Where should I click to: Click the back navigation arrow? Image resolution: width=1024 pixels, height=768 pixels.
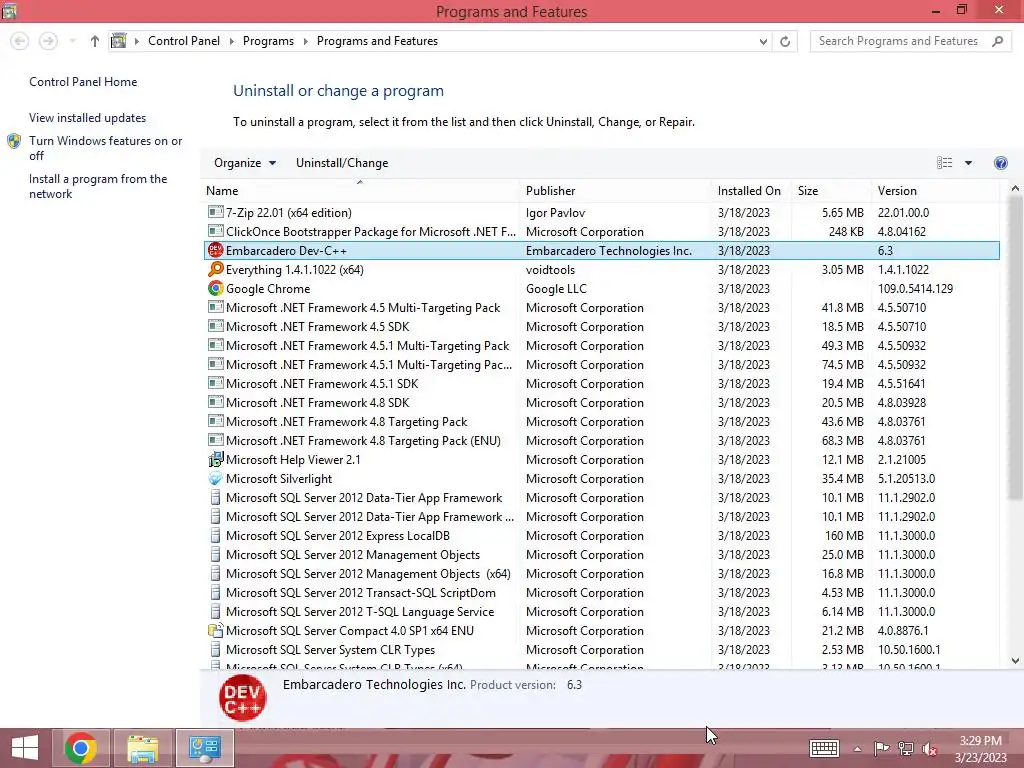coord(20,41)
